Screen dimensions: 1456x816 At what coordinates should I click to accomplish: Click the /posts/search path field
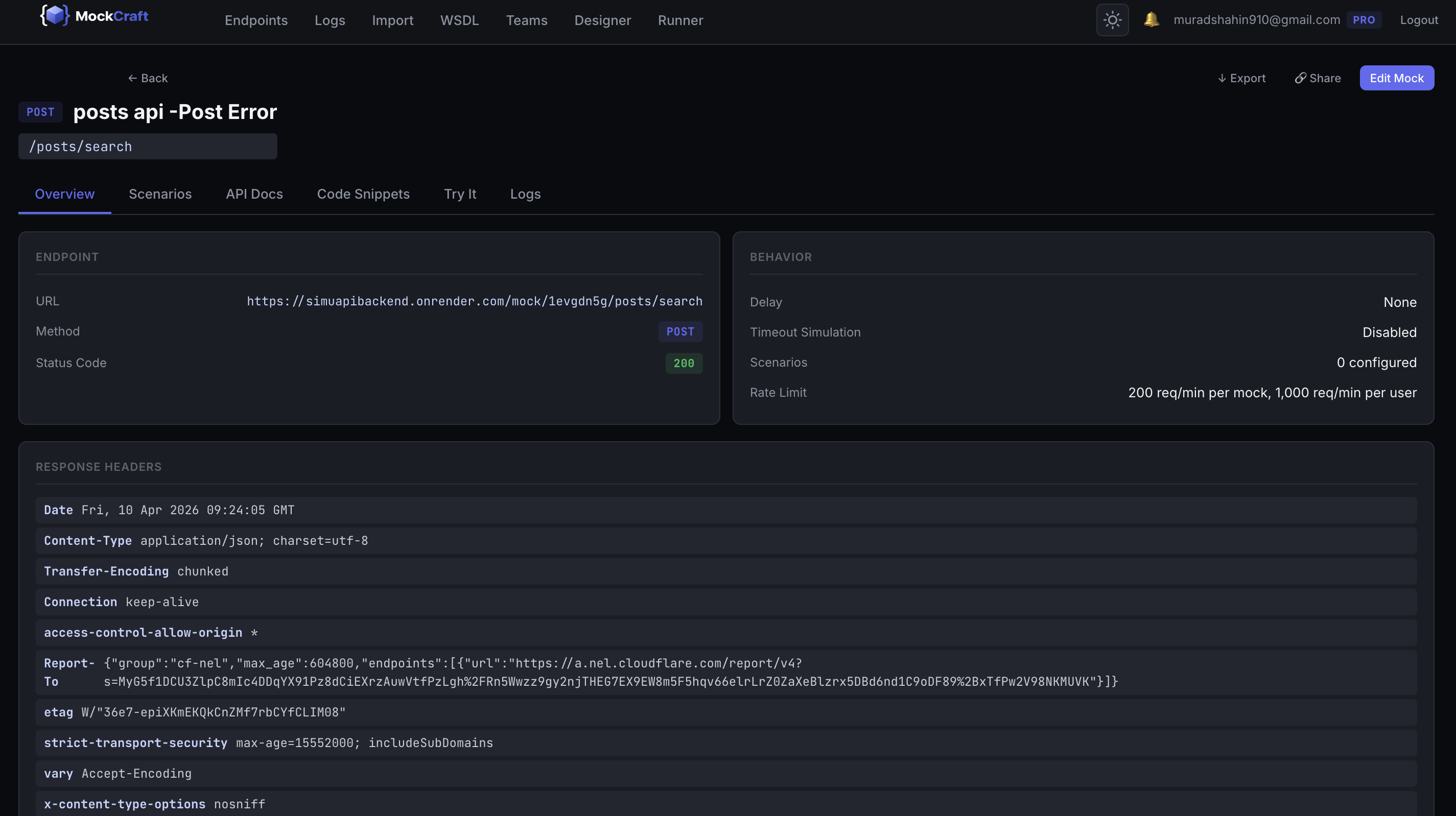148,147
